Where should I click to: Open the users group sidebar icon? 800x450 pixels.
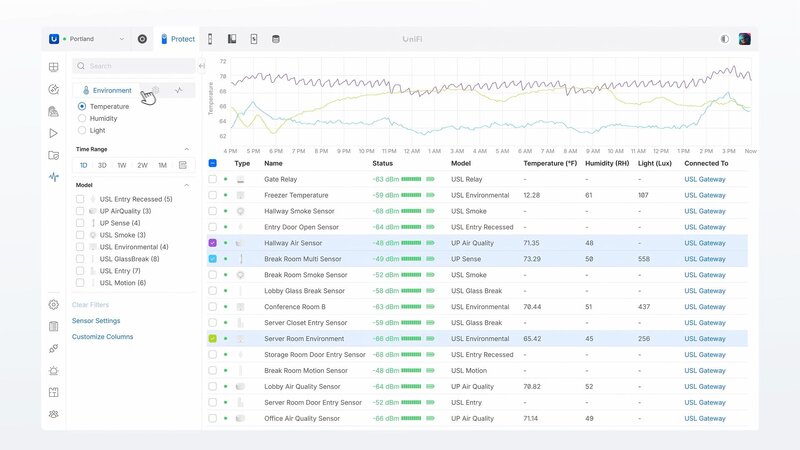click(x=54, y=414)
